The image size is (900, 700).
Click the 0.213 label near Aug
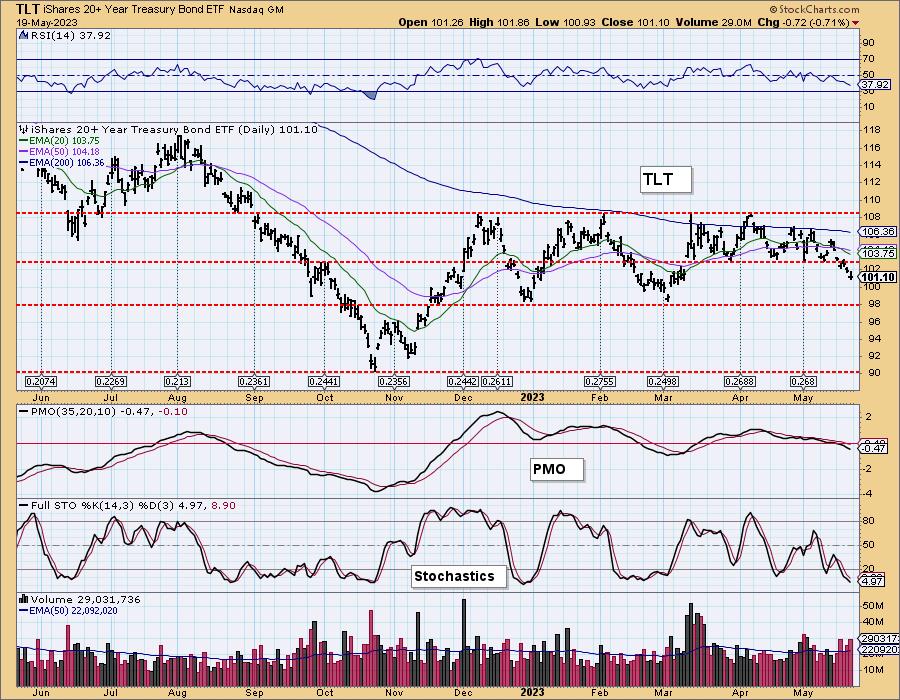tap(177, 382)
